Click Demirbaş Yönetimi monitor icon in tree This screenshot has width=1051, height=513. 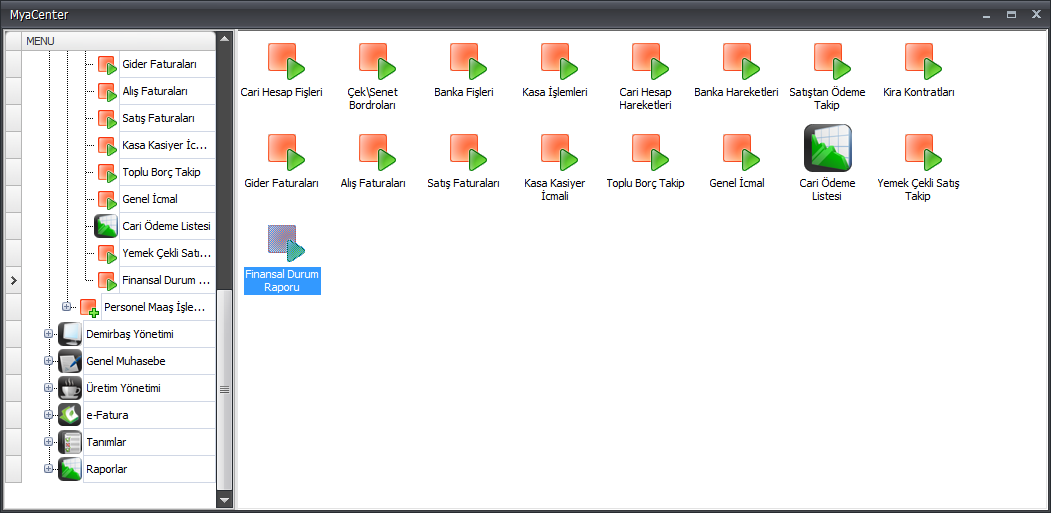click(x=70, y=334)
